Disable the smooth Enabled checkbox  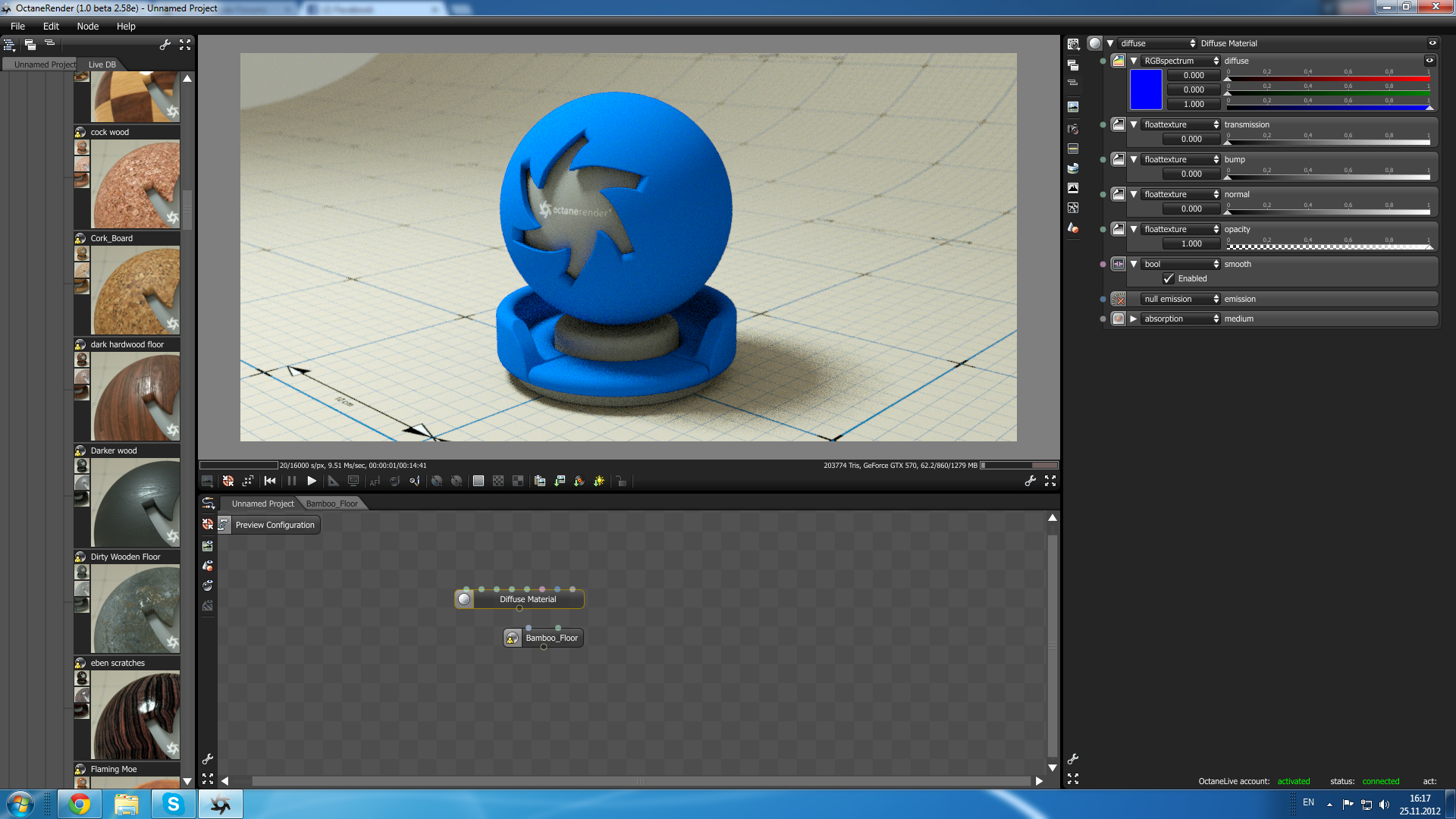pyautogui.click(x=1169, y=278)
